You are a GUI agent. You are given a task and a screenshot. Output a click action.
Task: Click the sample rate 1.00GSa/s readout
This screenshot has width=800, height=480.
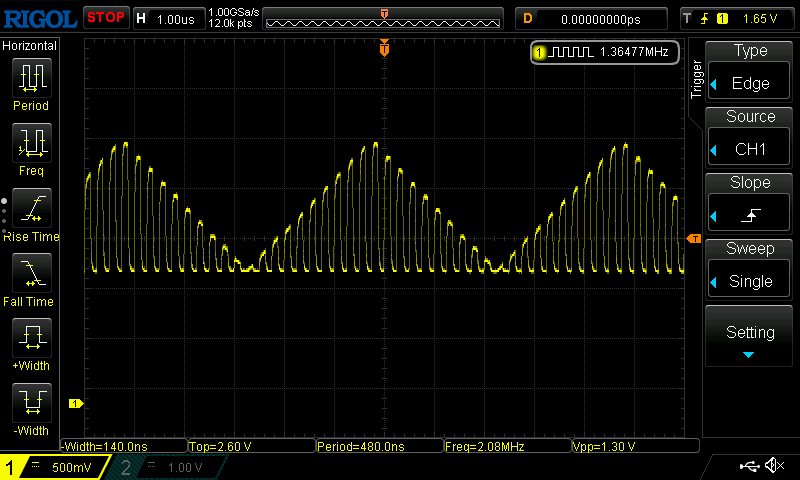coord(234,12)
